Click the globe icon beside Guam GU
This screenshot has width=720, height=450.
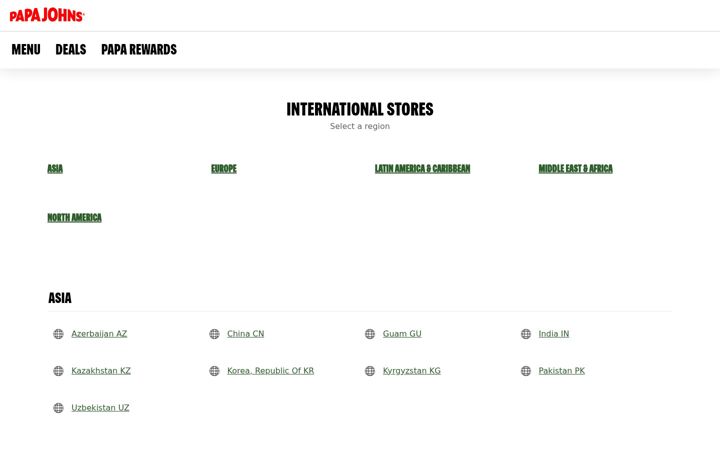pos(370,334)
